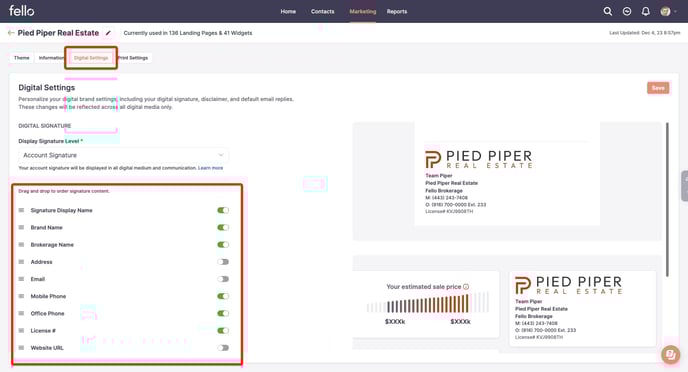Open the circular activity icon beside search
The height and width of the screenshot is (372, 688).
627,11
